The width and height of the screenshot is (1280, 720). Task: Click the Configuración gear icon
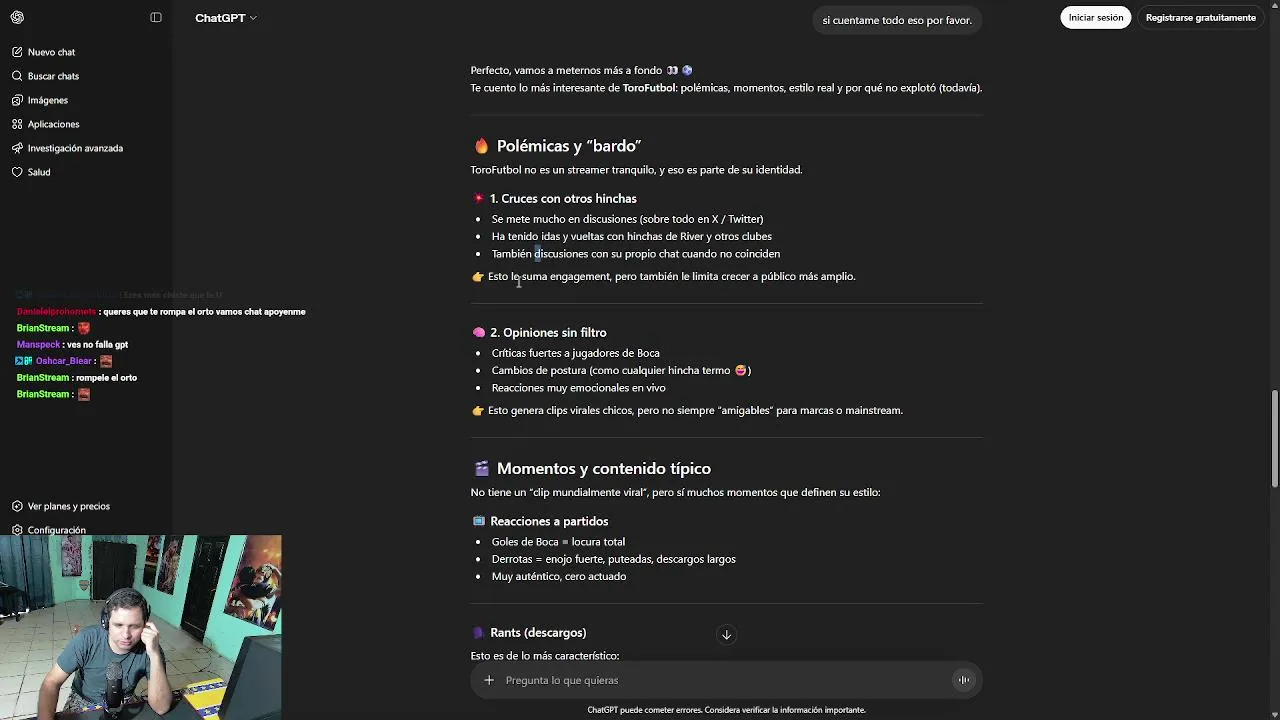(x=17, y=530)
